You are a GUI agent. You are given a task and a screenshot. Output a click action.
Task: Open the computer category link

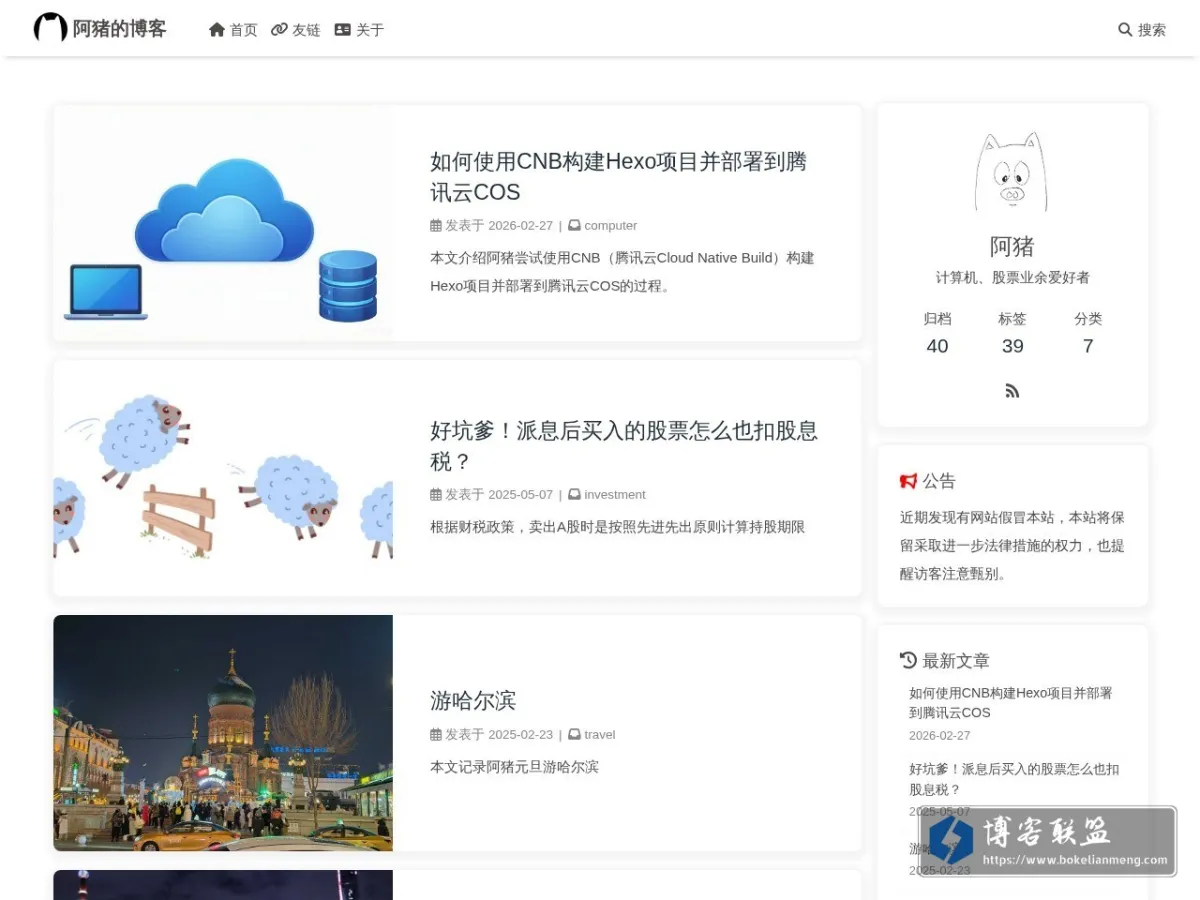point(610,226)
